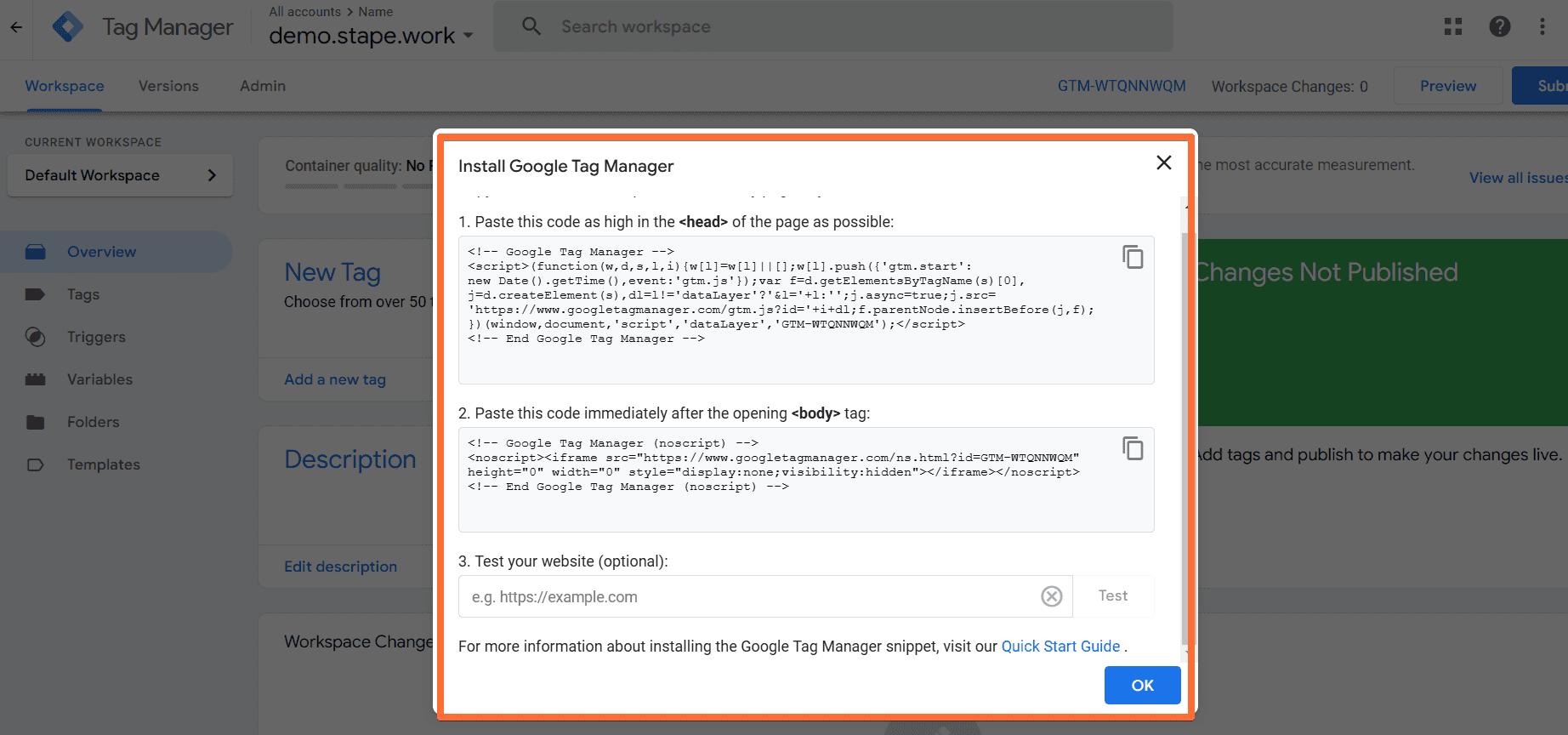The width and height of the screenshot is (1568, 735).
Task: Open Triggers in the sidebar
Action: (x=96, y=337)
